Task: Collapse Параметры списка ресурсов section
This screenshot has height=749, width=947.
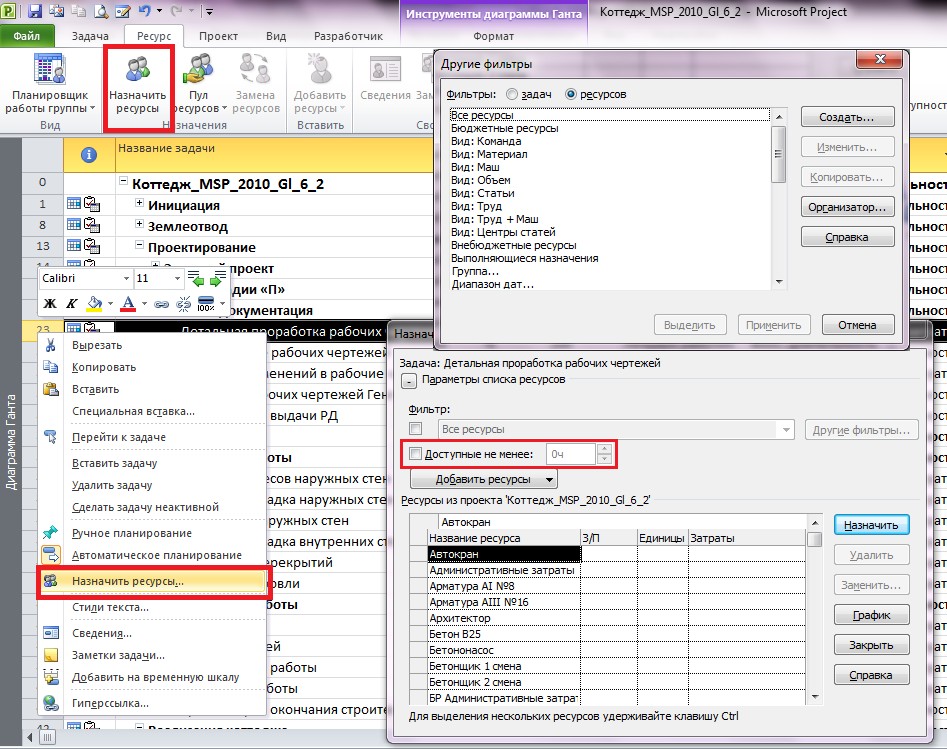Action: click(x=409, y=381)
